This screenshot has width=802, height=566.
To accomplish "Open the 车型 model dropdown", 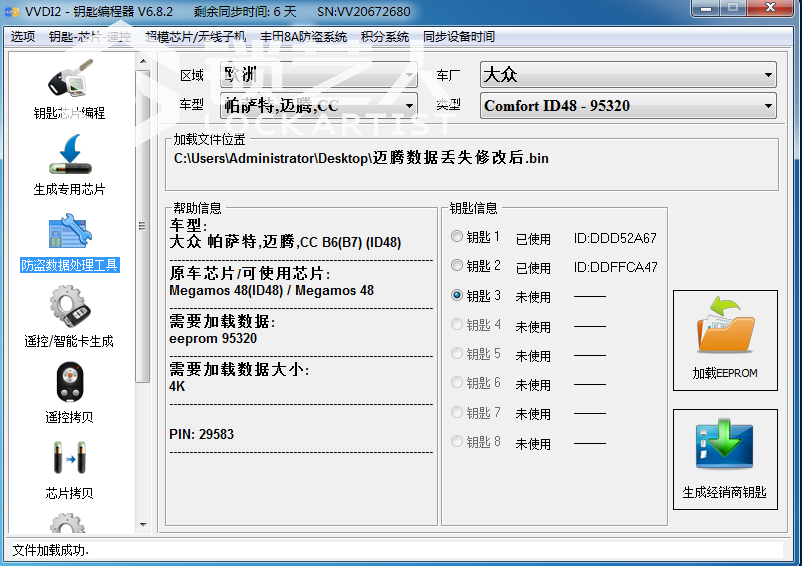I will click(319, 106).
